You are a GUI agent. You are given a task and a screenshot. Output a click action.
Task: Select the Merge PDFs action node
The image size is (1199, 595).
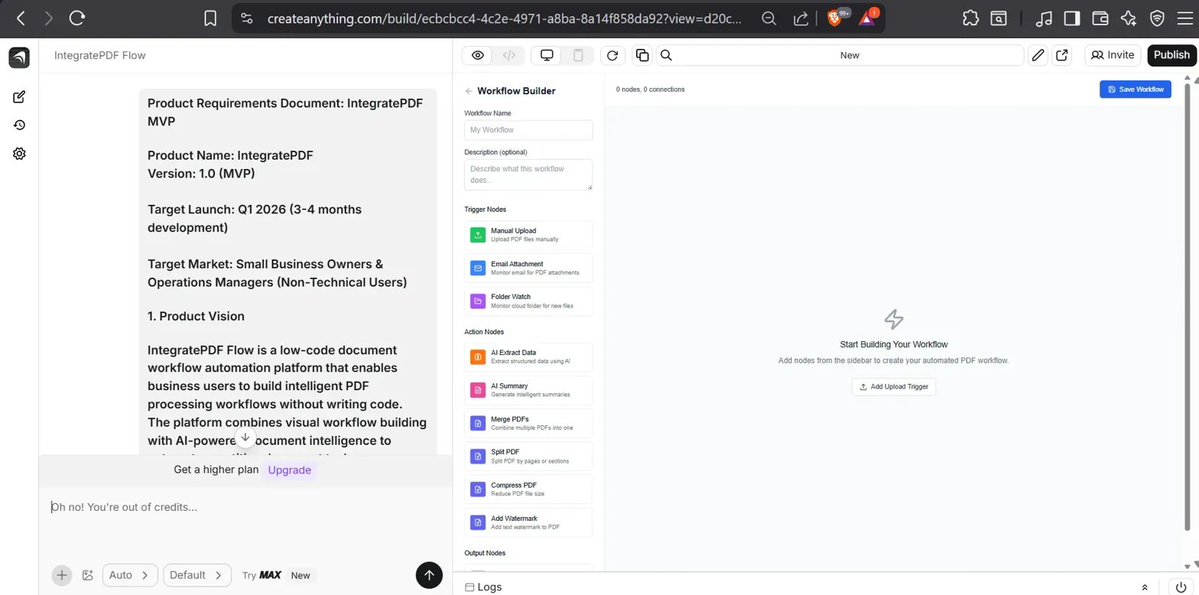pyautogui.click(x=530, y=421)
